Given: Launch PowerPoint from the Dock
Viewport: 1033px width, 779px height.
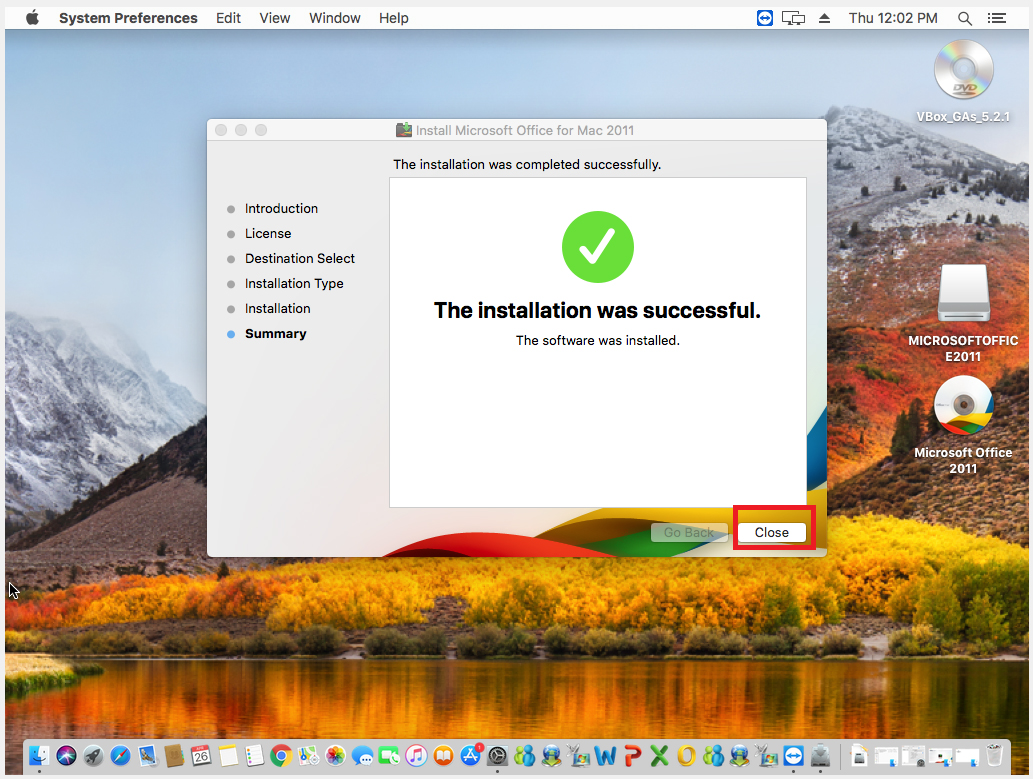Looking at the screenshot, I should [x=632, y=756].
